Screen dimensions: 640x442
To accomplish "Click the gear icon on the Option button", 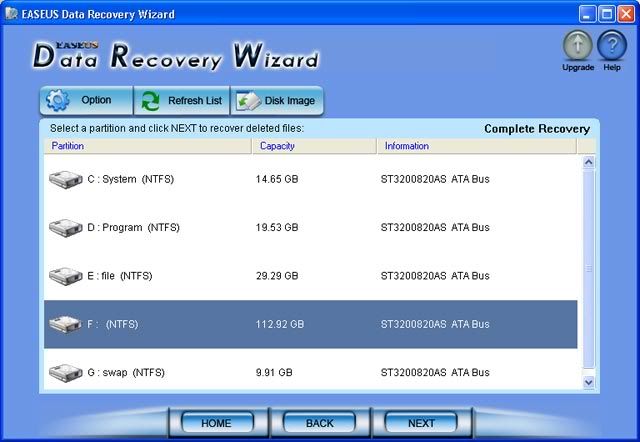I will tap(58, 100).
